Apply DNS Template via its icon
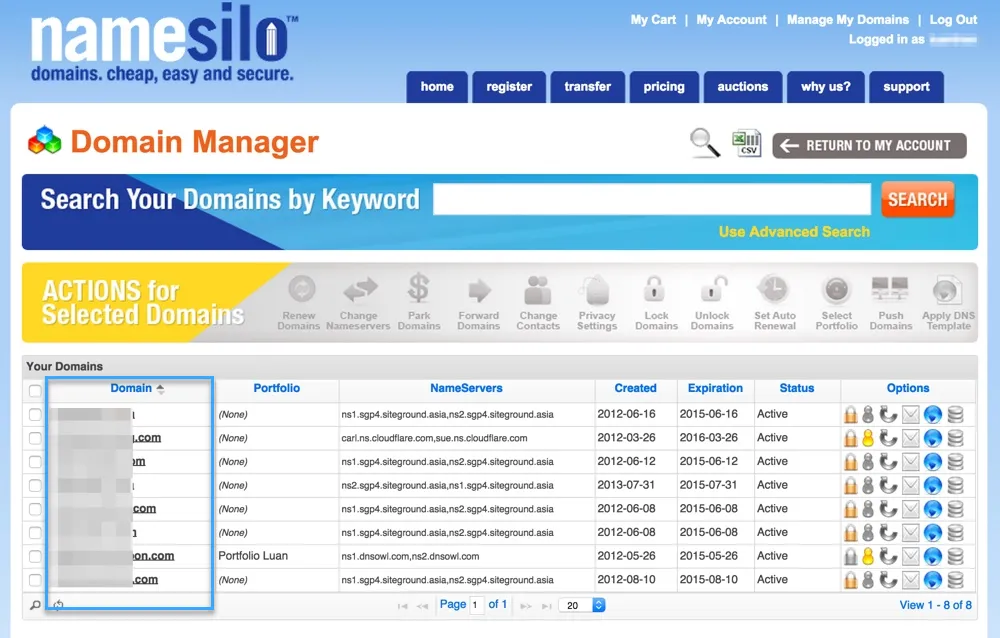Viewport: 1000px width, 638px height. [x=946, y=290]
